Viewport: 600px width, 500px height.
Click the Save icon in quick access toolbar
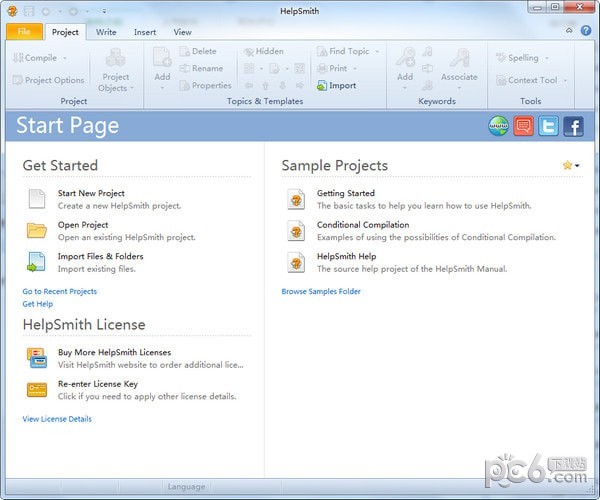tap(29, 11)
